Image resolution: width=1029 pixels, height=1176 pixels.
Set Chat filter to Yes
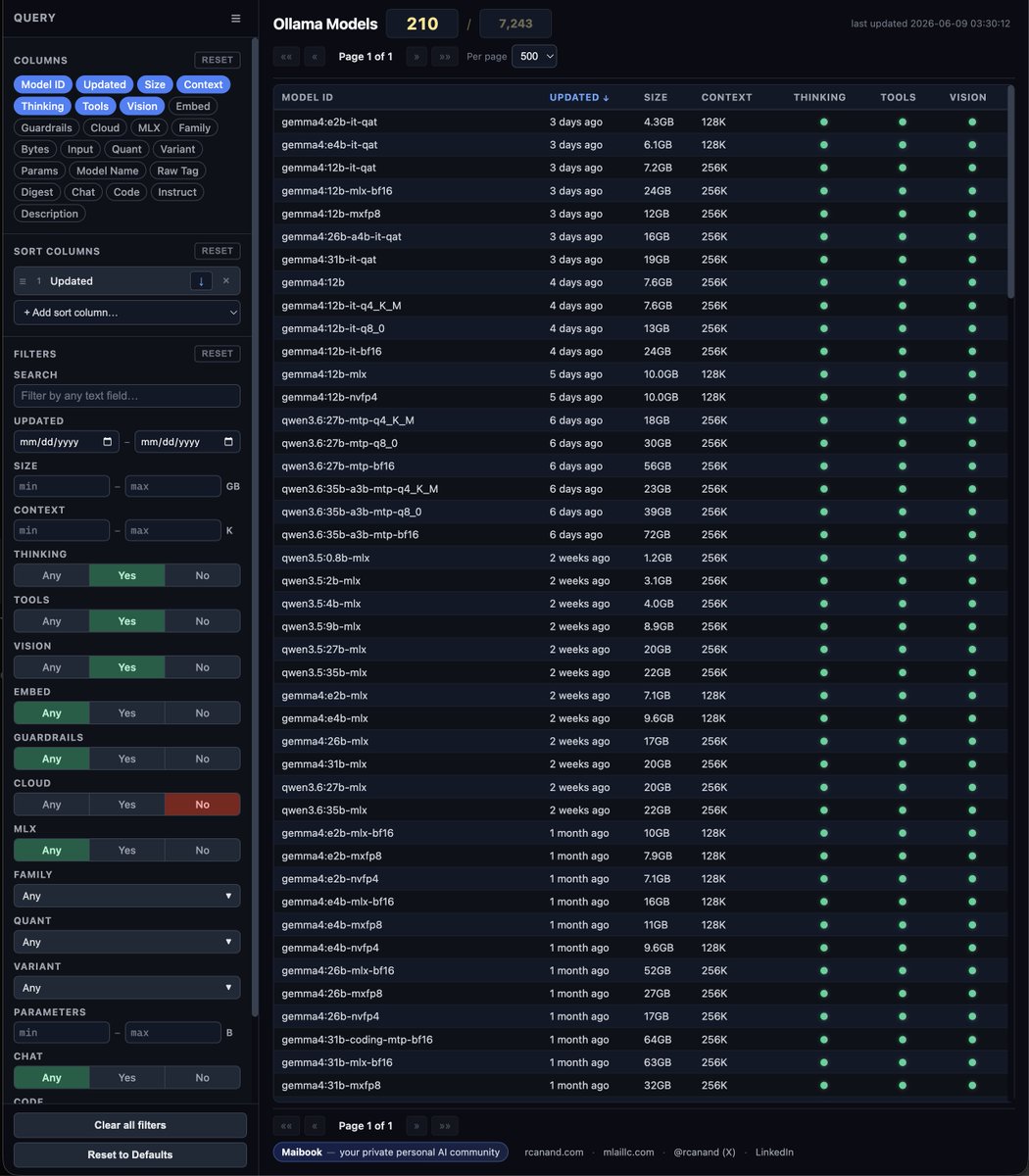pyautogui.click(x=127, y=1077)
